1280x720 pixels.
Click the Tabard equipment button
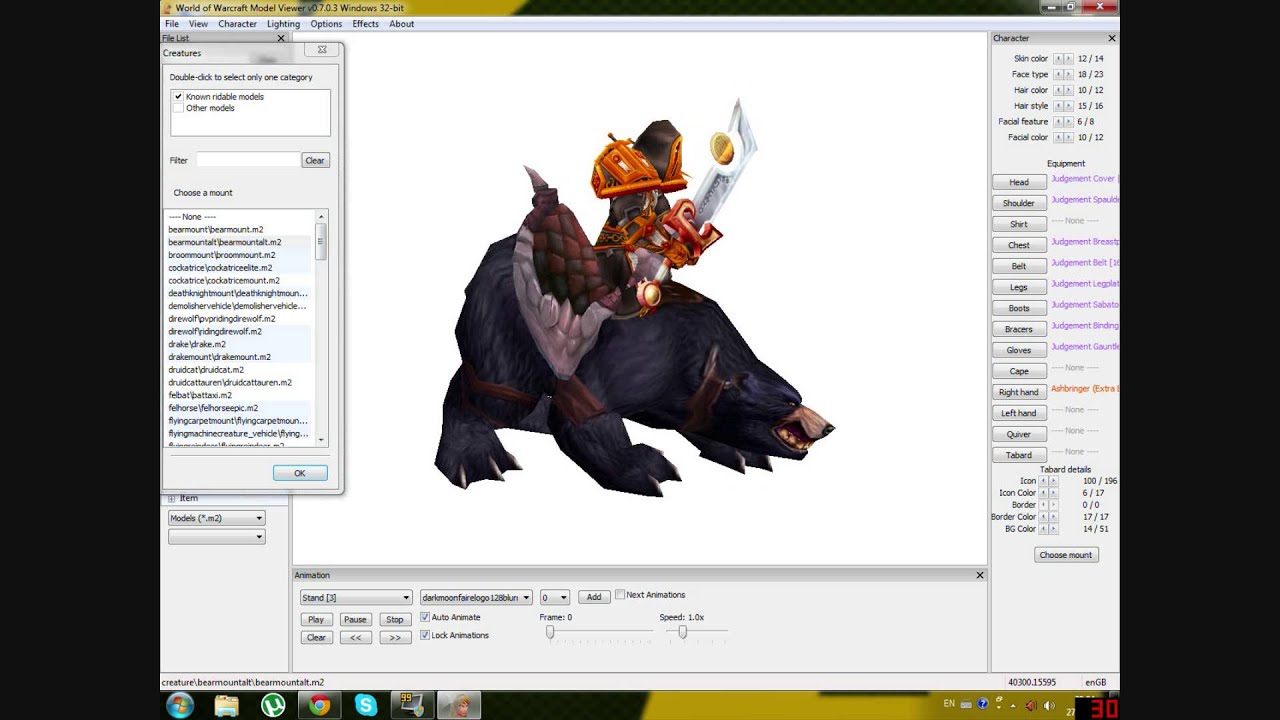click(1019, 455)
